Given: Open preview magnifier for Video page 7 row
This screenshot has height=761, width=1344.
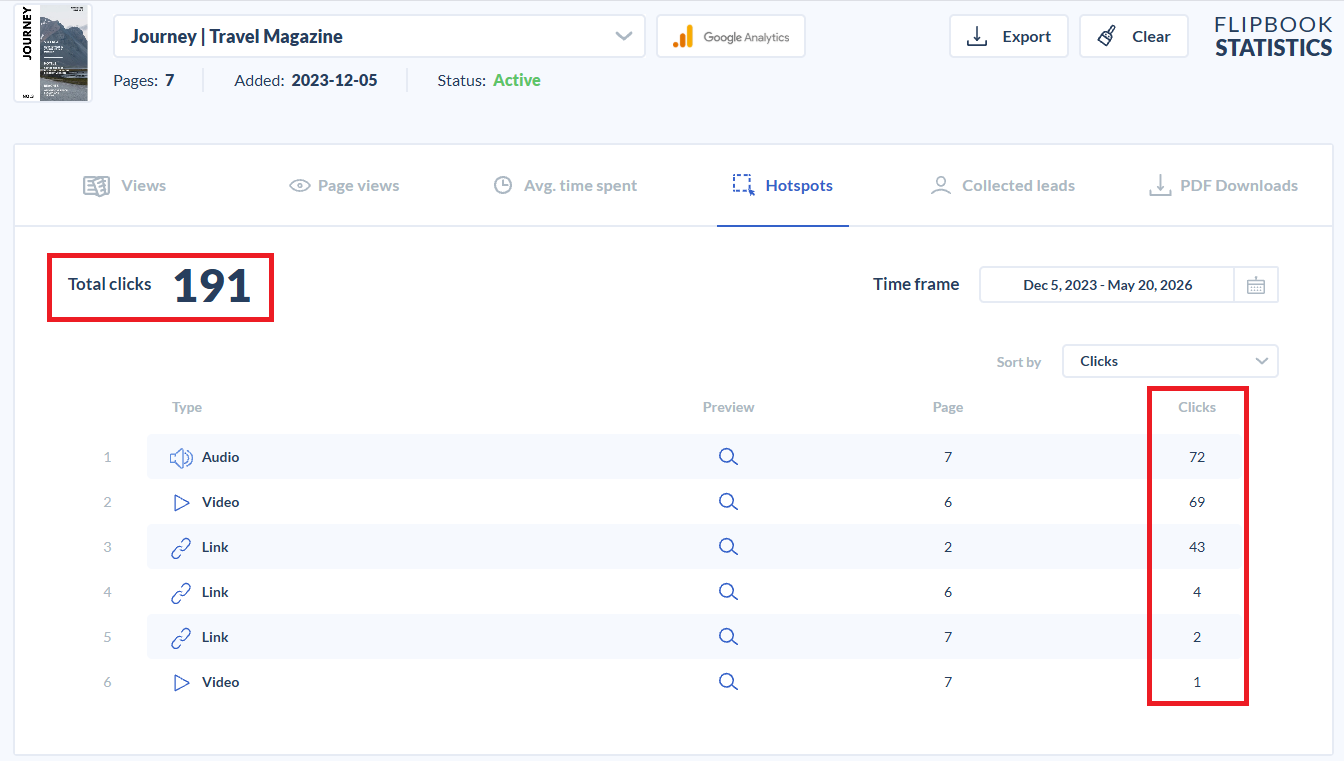Looking at the screenshot, I should [x=728, y=682].
